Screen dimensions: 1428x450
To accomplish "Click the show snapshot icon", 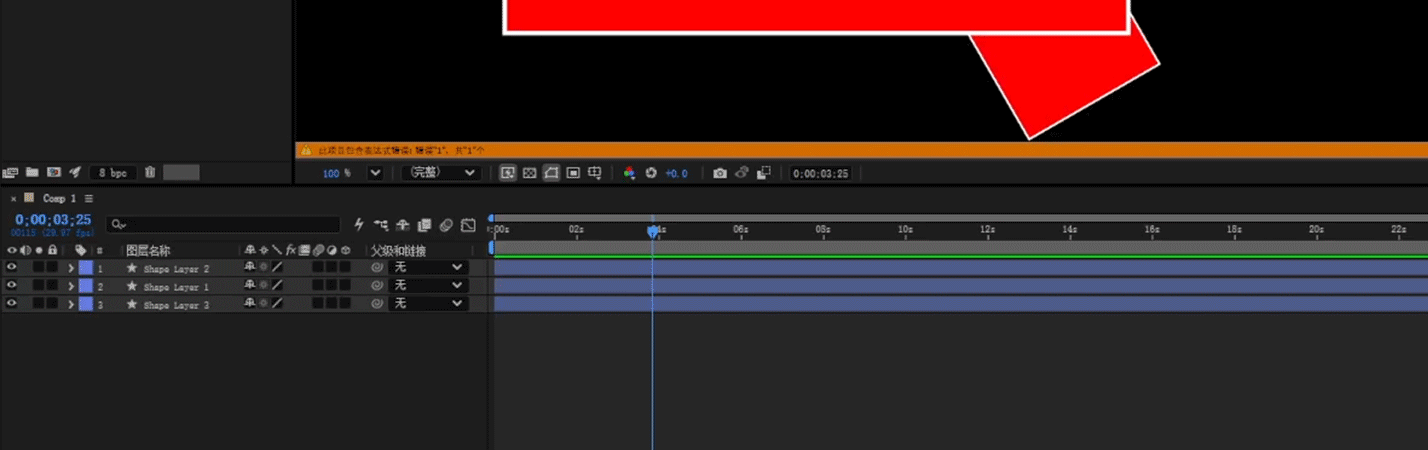I will pyautogui.click(x=742, y=173).
